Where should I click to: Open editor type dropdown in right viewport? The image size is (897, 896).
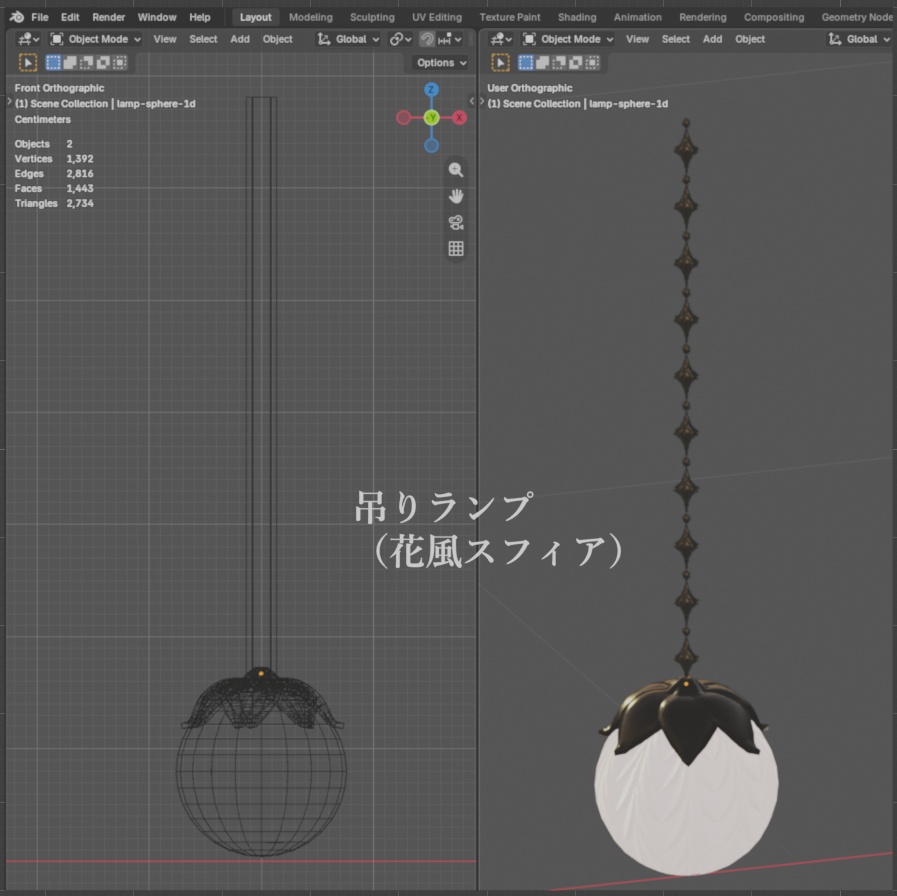[x=501, y=39]
